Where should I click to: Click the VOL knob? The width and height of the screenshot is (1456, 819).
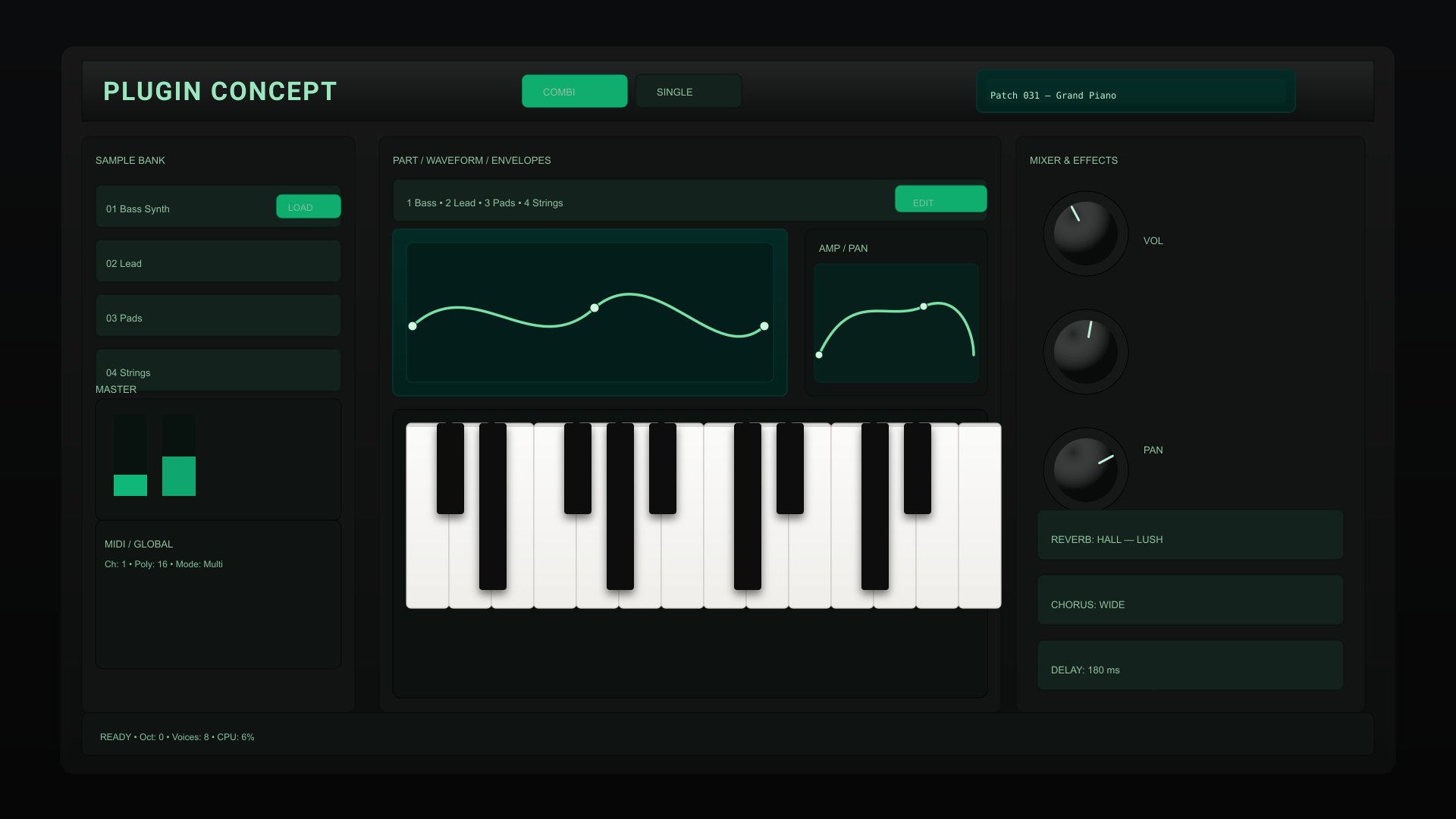[1085, 234]
